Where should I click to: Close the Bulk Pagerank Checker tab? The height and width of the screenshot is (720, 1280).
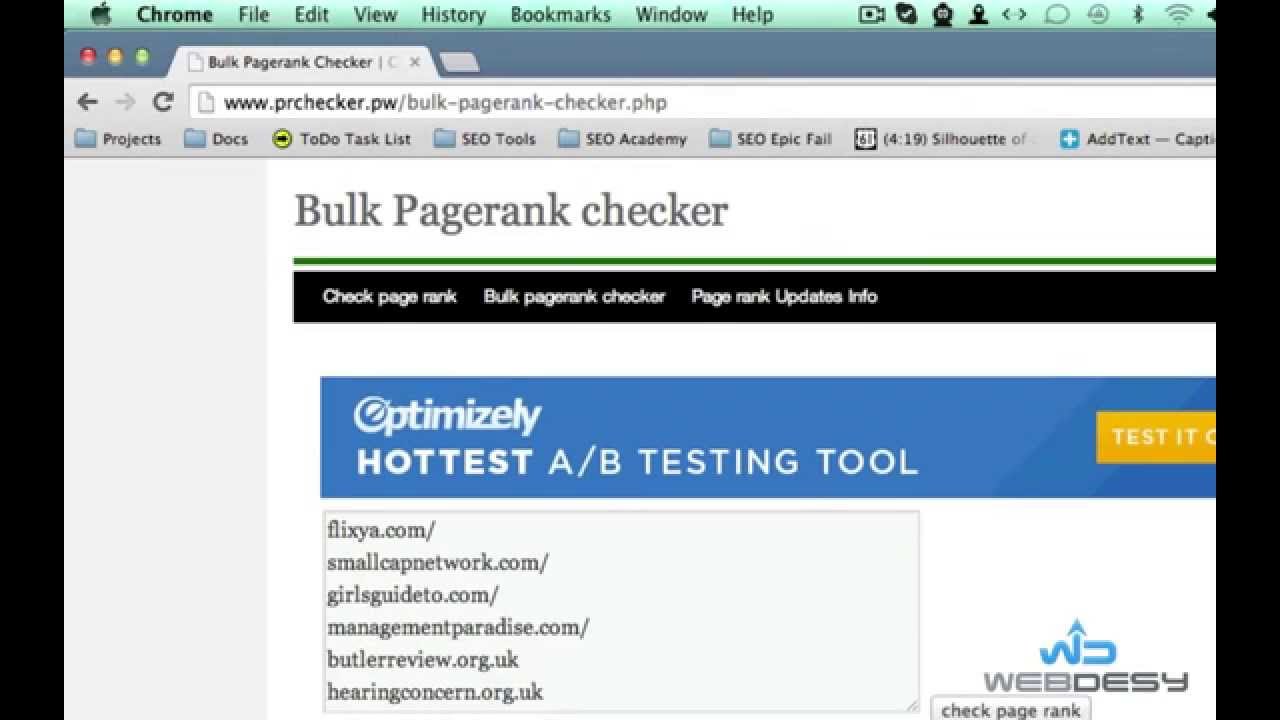tap(415, 62)
